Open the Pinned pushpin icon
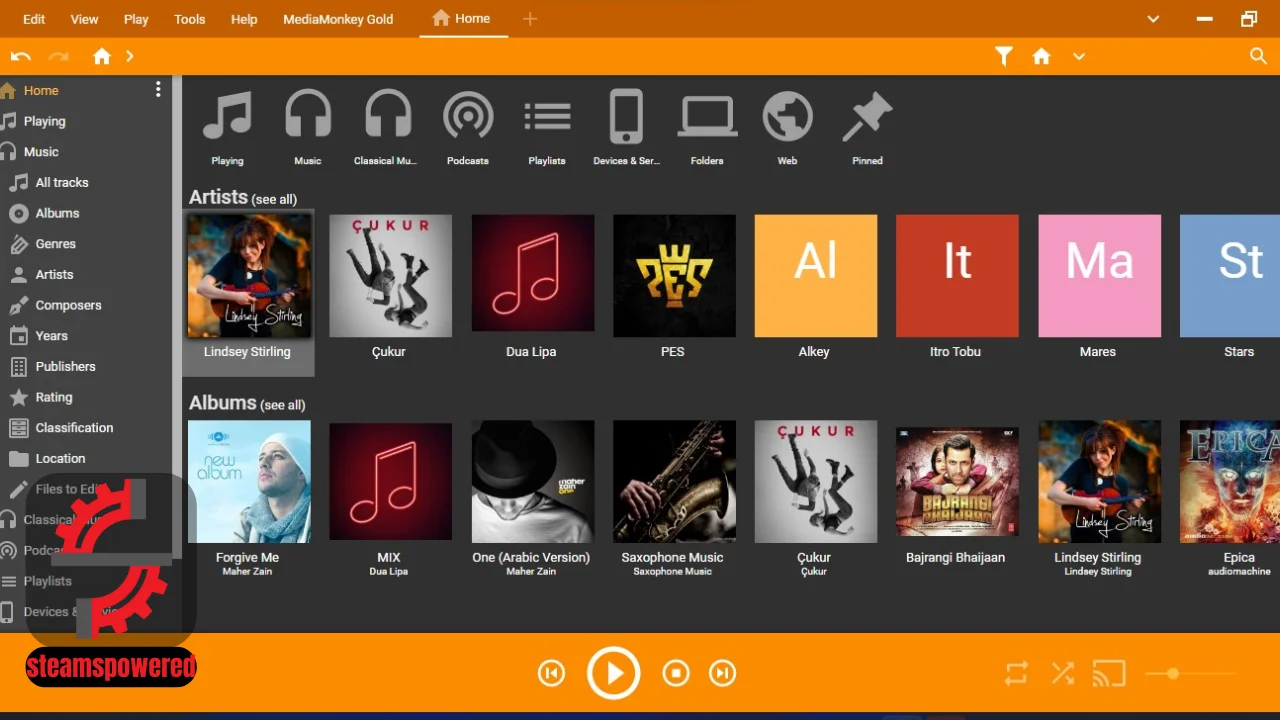 (x=867, y=118)
